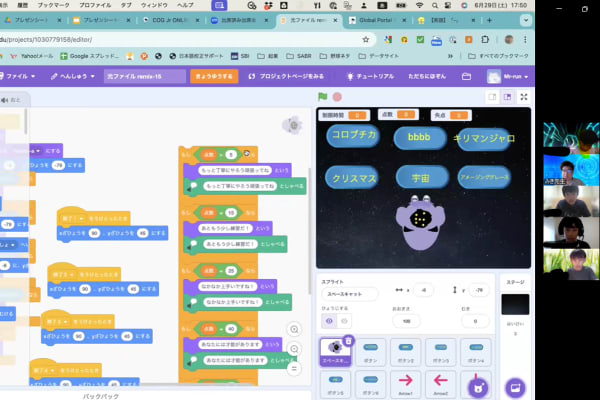Click the green flag to run project
The width and height of the screenshot is (600, 400).
[322, 97]
